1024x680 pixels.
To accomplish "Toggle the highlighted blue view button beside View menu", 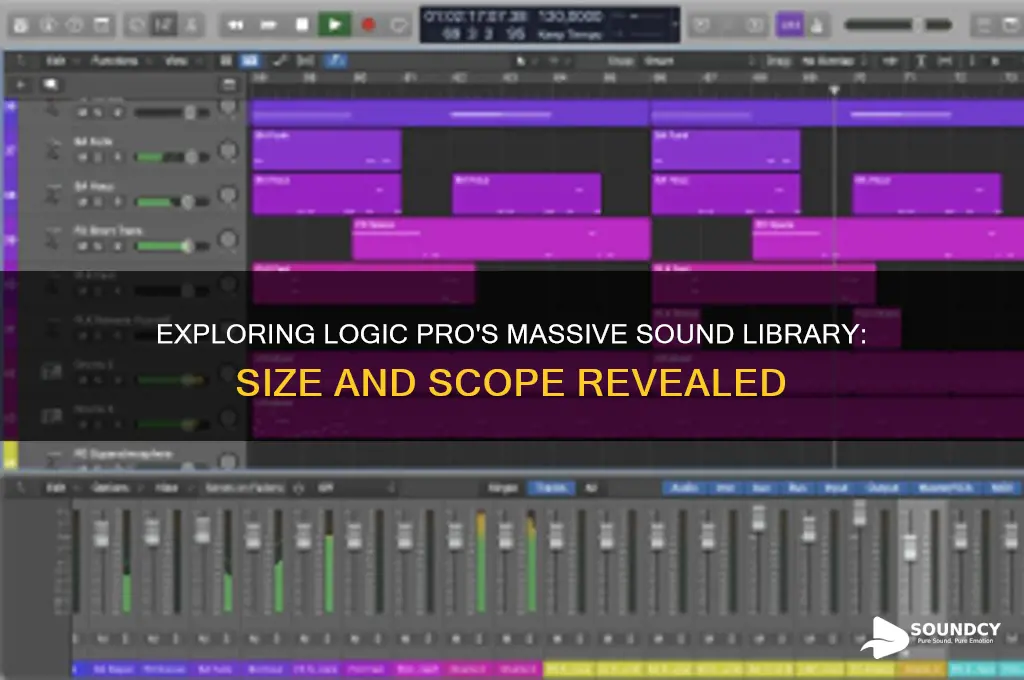I will pos(249,61).
